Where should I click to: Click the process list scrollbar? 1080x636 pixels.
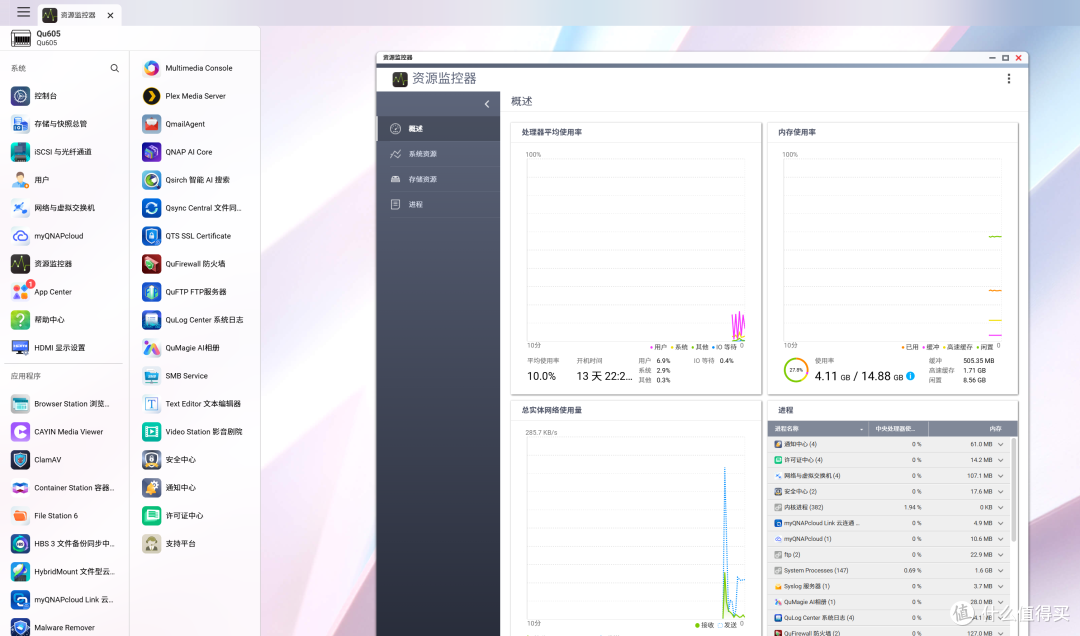[x=1013, y=489]
